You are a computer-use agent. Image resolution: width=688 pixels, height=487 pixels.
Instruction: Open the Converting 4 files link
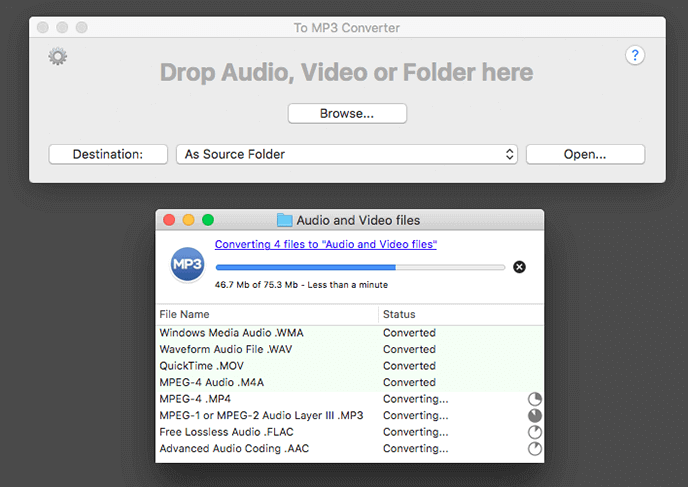point(326,244)
